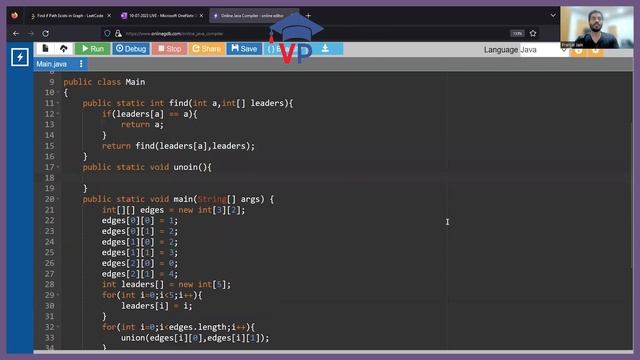640x360 pixels.
Task: Click 'edges[2][1] = 4;' line
Action: [140, 274]
